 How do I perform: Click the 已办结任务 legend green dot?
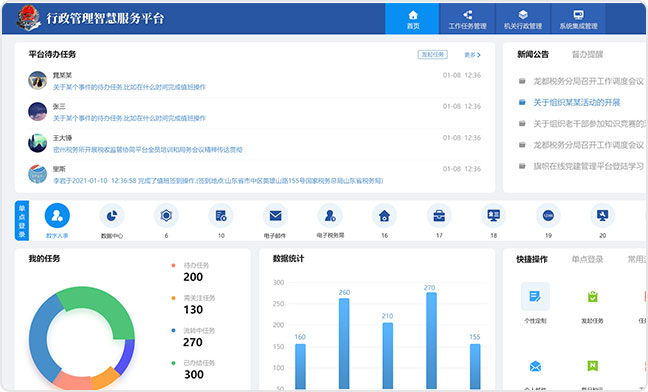(173, 363)
